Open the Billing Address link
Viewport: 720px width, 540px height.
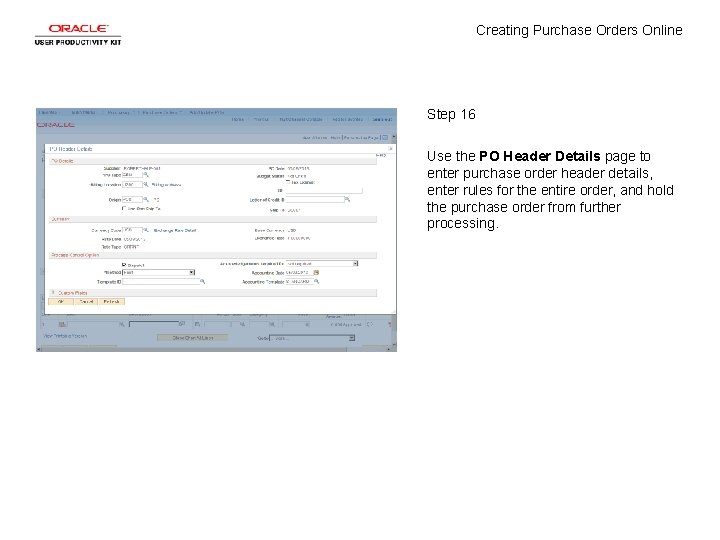(x=166, y=185)
